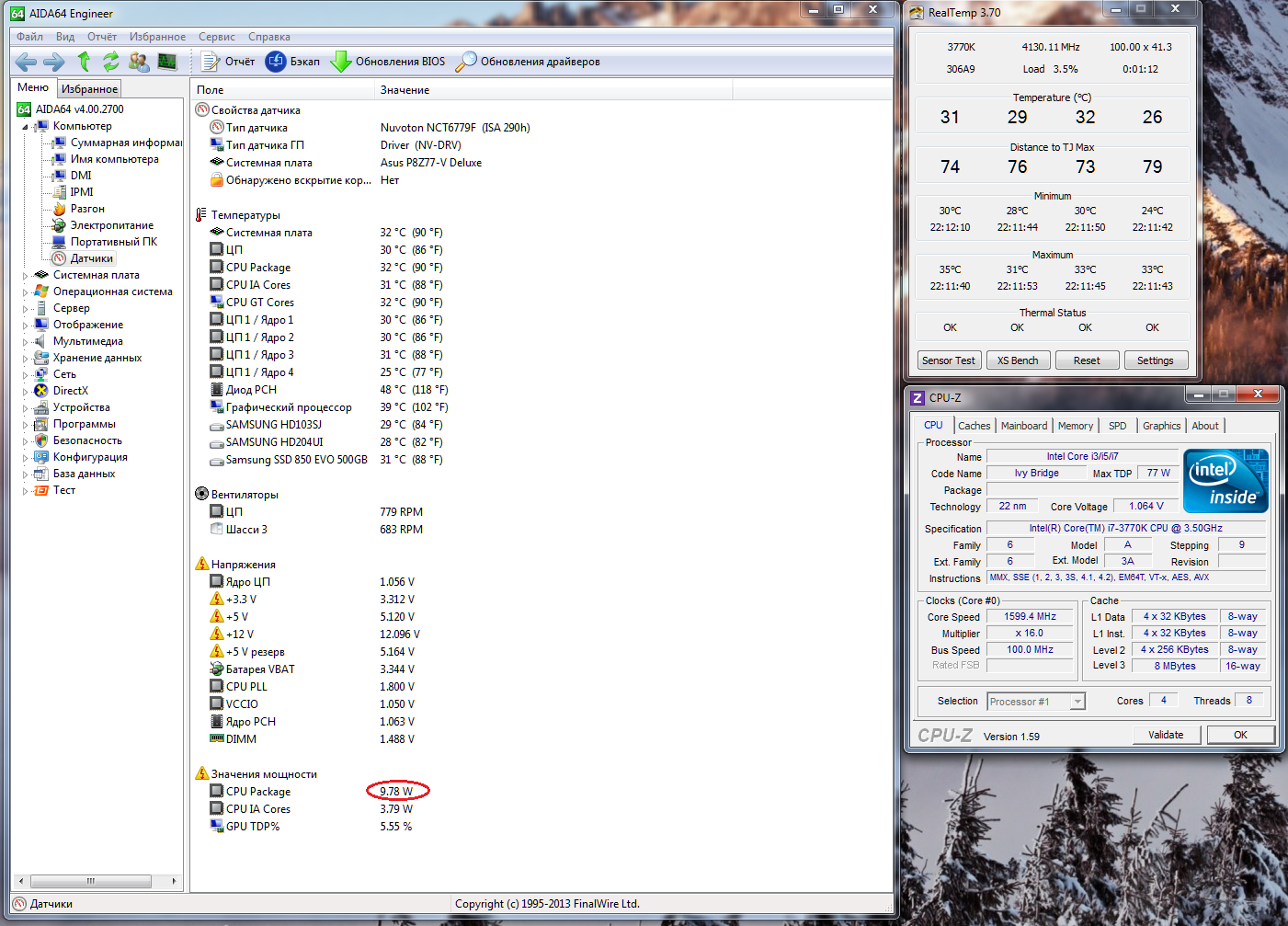Click XS Bench button in RealTemp
The width and height of the screenshot is (1288, 926).
pos(1018,360)
